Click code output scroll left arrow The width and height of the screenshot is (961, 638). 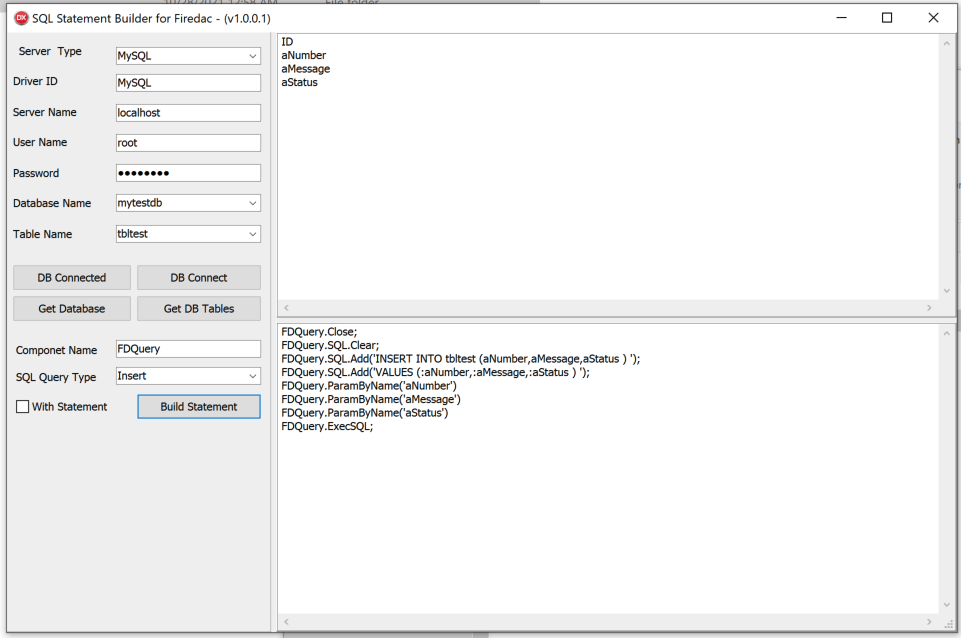pyautogui.click(x=286, y=621)
